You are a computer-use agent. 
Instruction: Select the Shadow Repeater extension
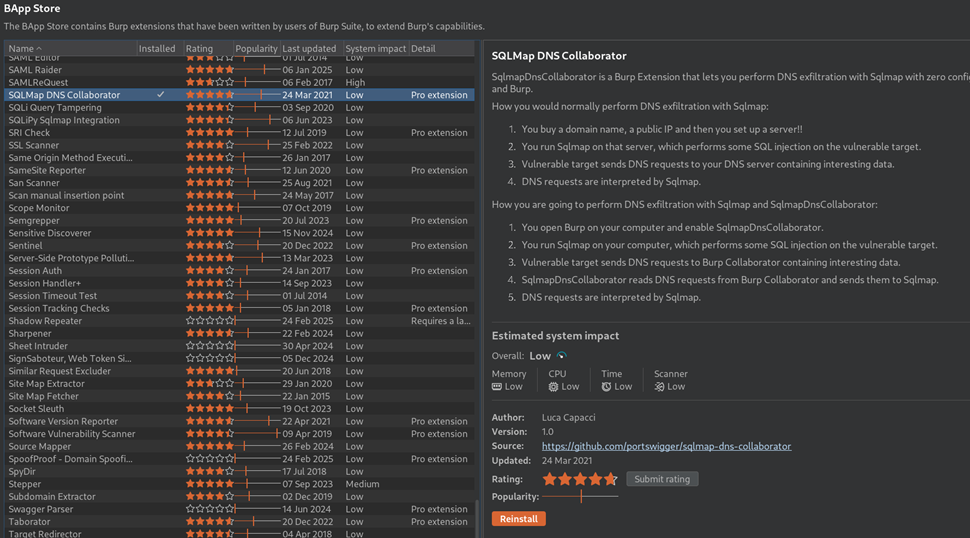(239, 321)
